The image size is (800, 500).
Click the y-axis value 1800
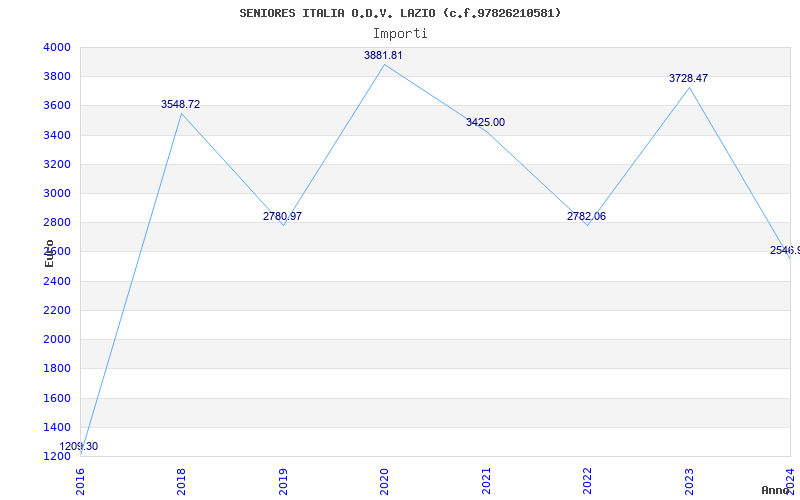pyautogui.click(x=57, y=369)
